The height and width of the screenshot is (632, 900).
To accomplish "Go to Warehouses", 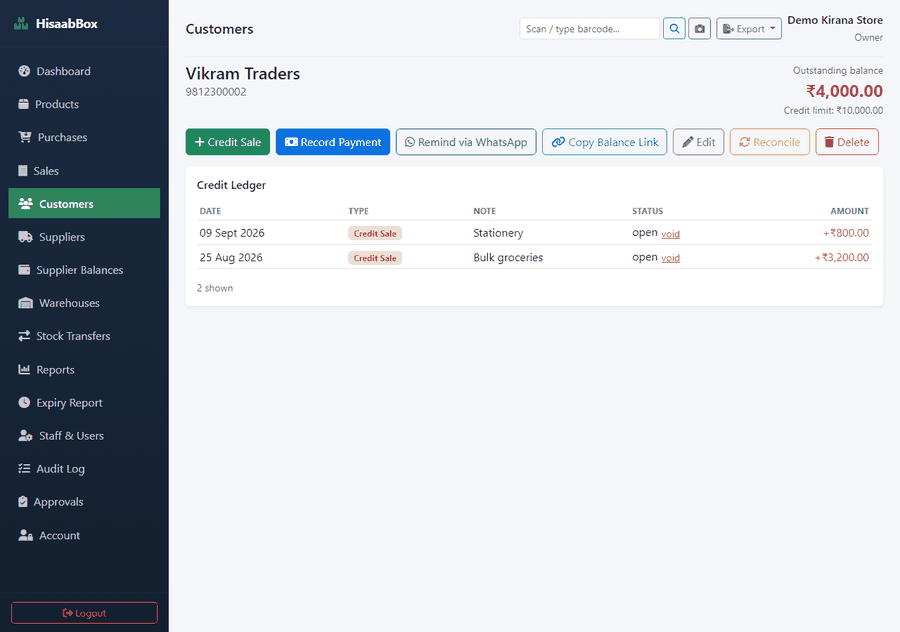I will pyautogui.click(x=84, y=303).
